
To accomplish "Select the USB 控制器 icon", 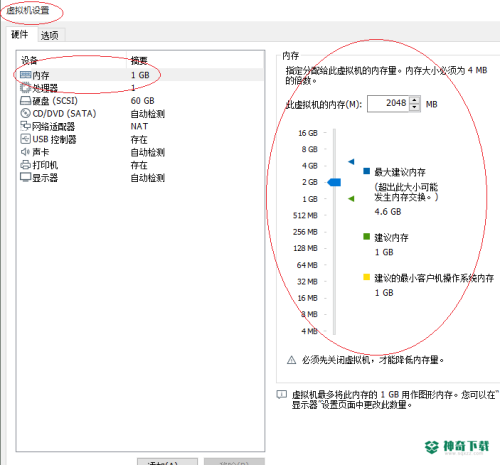I will 25,139.
